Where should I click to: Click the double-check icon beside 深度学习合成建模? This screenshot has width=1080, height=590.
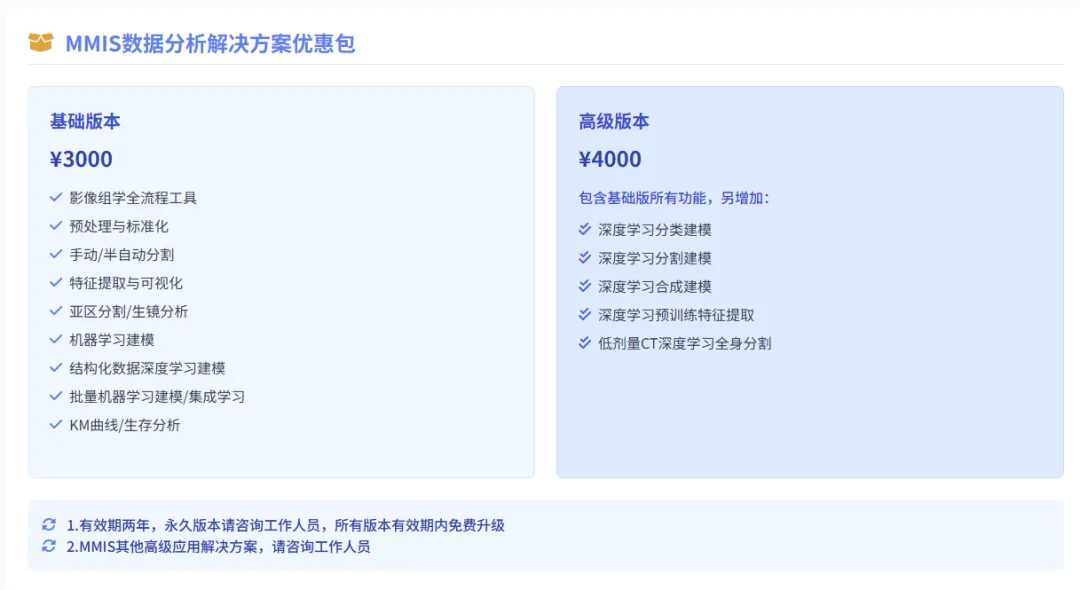pos(585,286)
